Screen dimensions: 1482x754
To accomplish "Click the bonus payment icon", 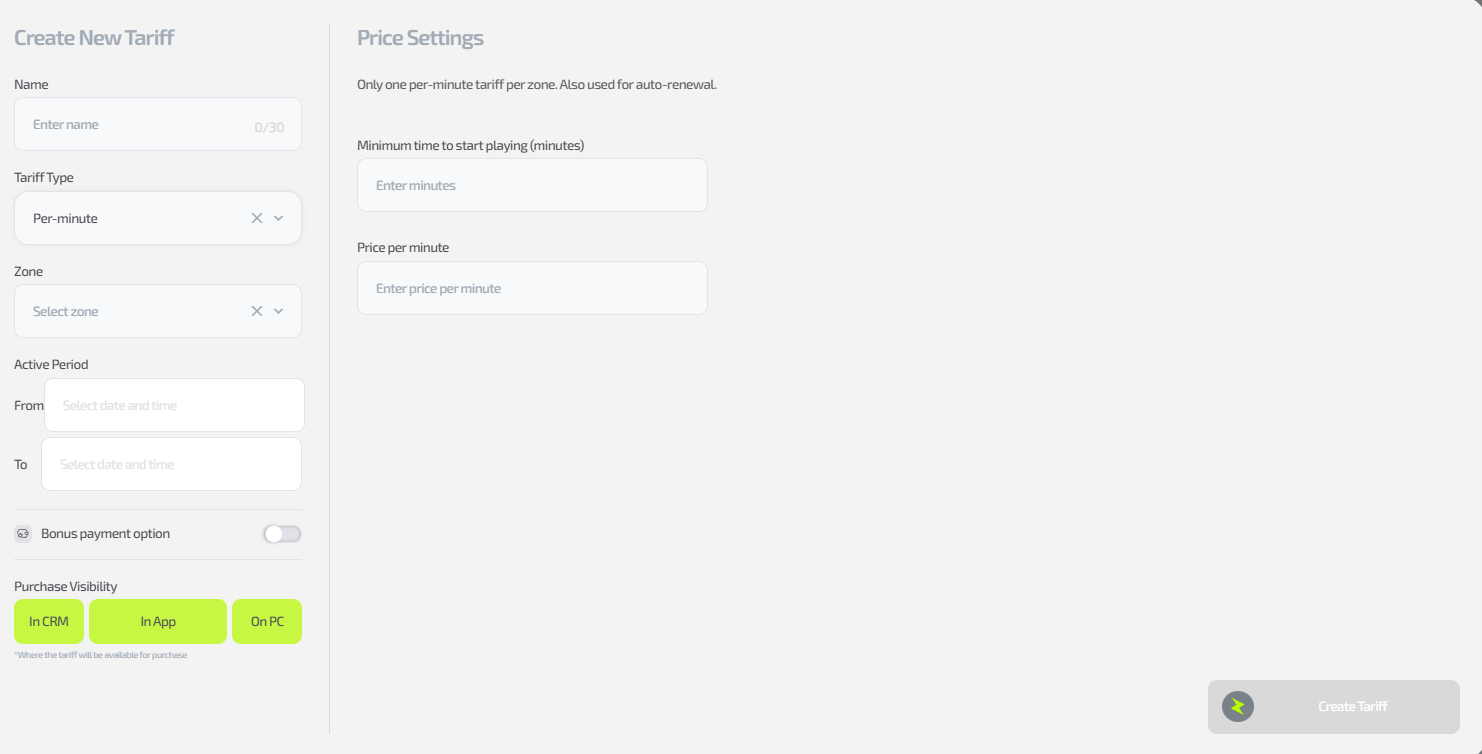I will pos(23,534).
